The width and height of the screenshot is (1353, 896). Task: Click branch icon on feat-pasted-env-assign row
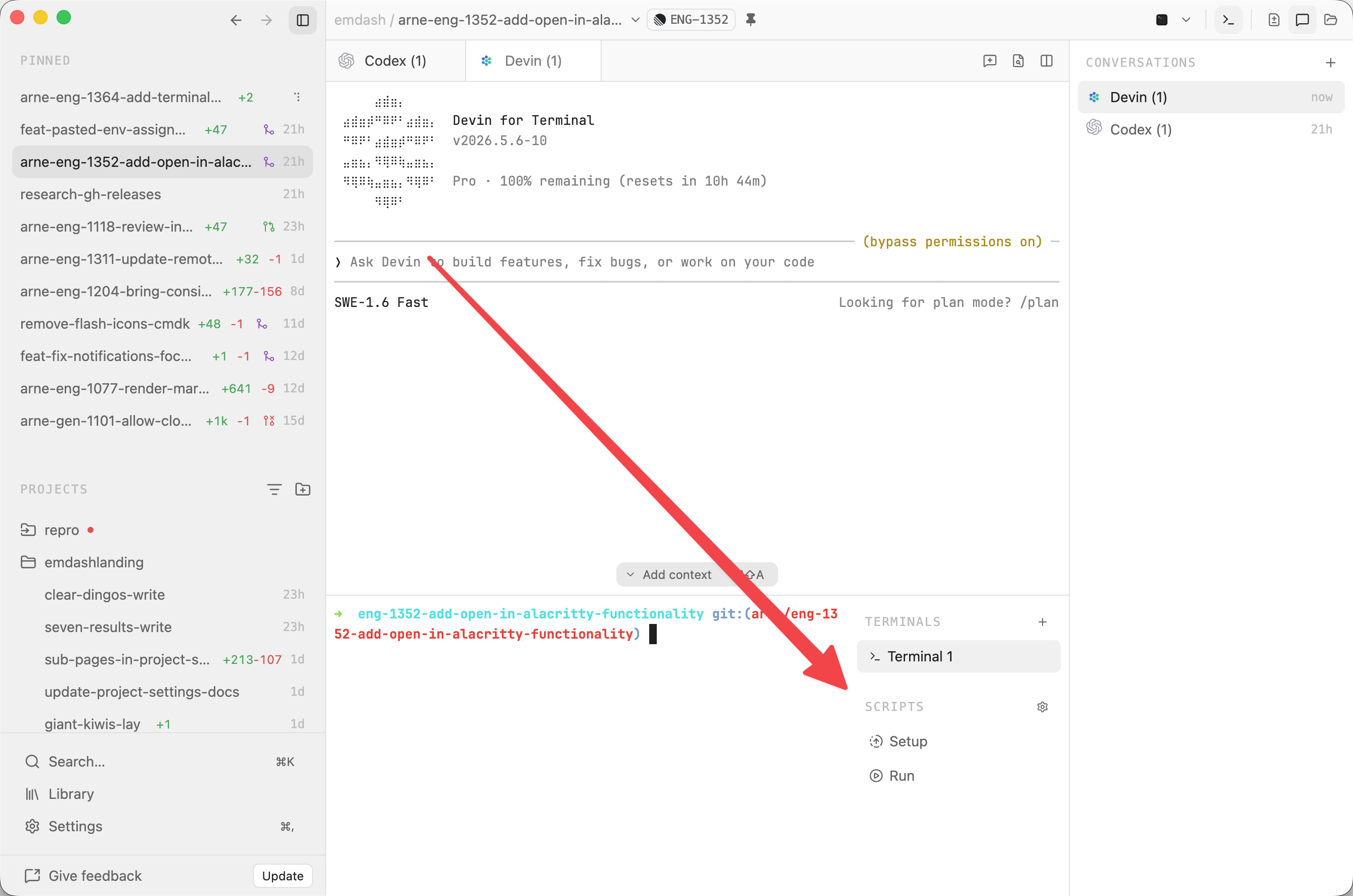268,130
